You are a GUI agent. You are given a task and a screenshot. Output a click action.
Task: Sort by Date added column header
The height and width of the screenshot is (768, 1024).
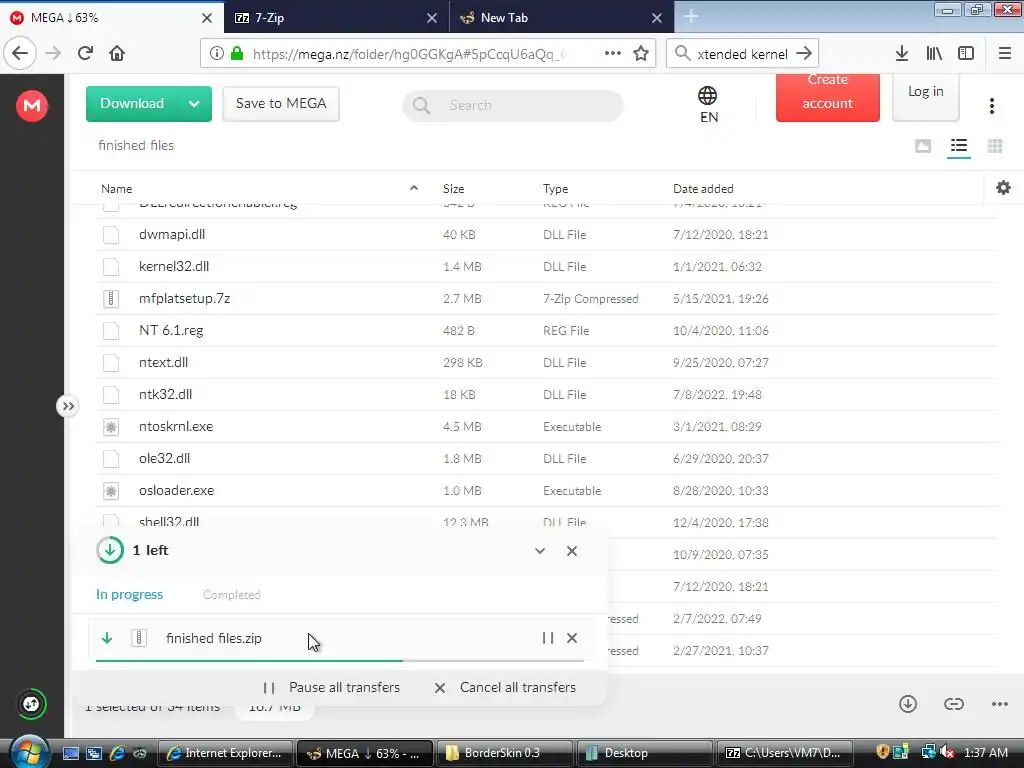pos(703,189)
